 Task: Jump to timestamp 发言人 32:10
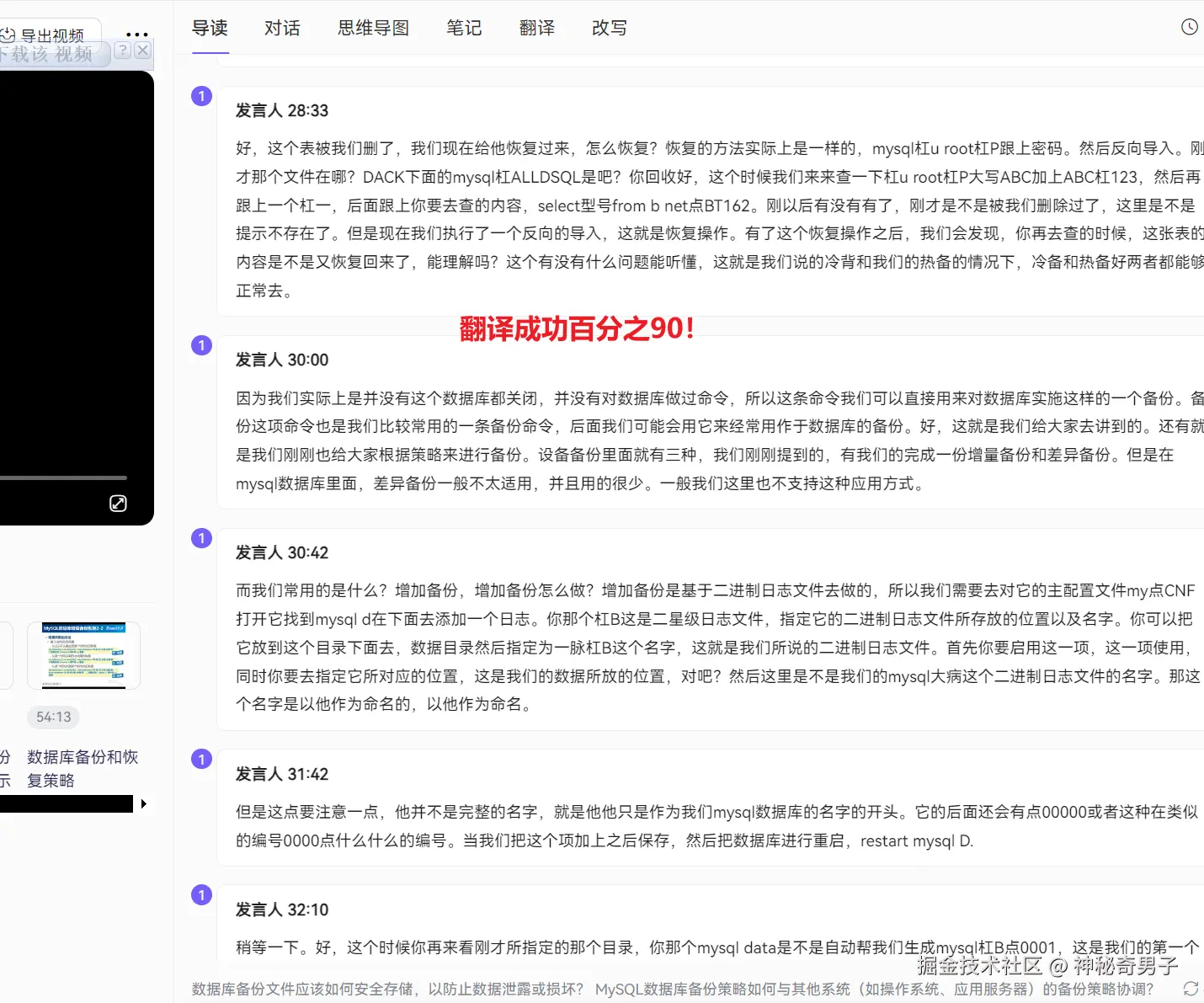282,910
